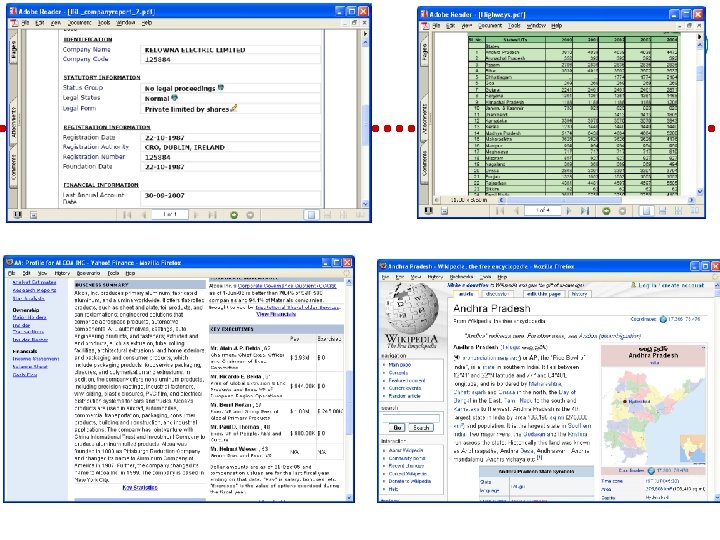Viewport: 720px width, 540px height.
Task: Open Comments side tab in Highways.pdf window
Action: coord(424,163)
